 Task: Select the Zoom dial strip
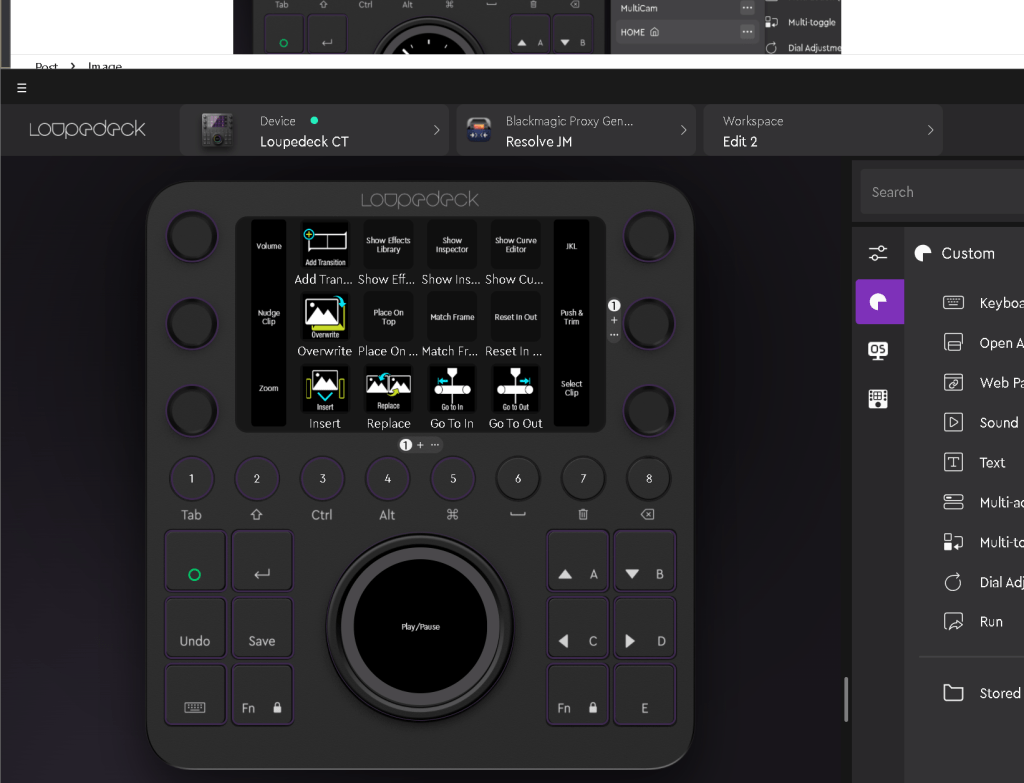(268, 389)
